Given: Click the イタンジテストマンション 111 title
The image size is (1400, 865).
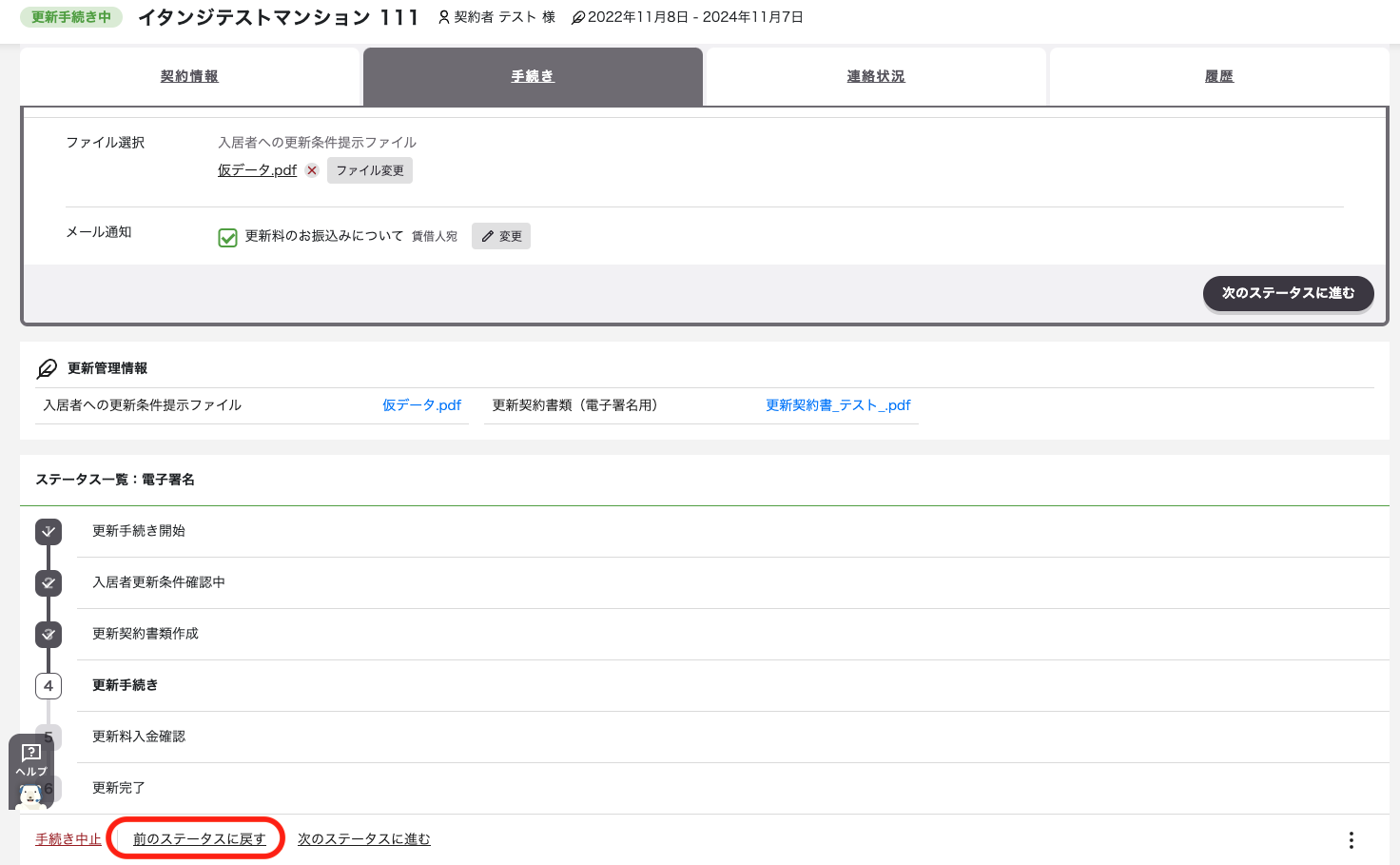Looking at the screenshot, I should click(x=279, y=17).
